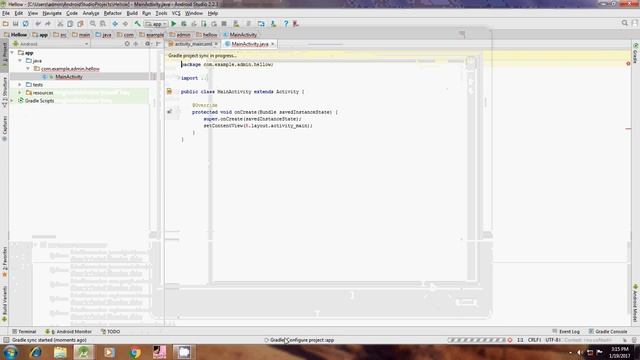Toggle the Favorites side tool window
This screenshot has width=640, height=360.
(4, 262)
